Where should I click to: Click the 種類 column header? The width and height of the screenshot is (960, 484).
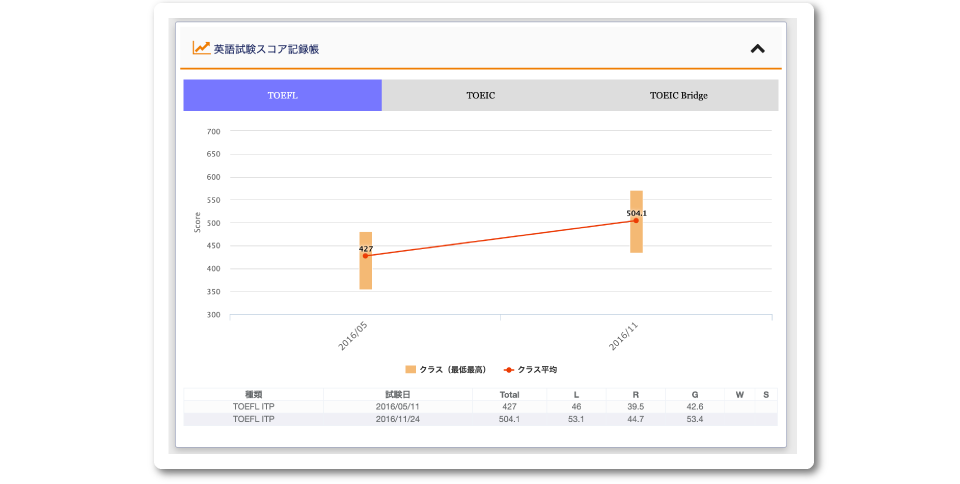point(253,395)
